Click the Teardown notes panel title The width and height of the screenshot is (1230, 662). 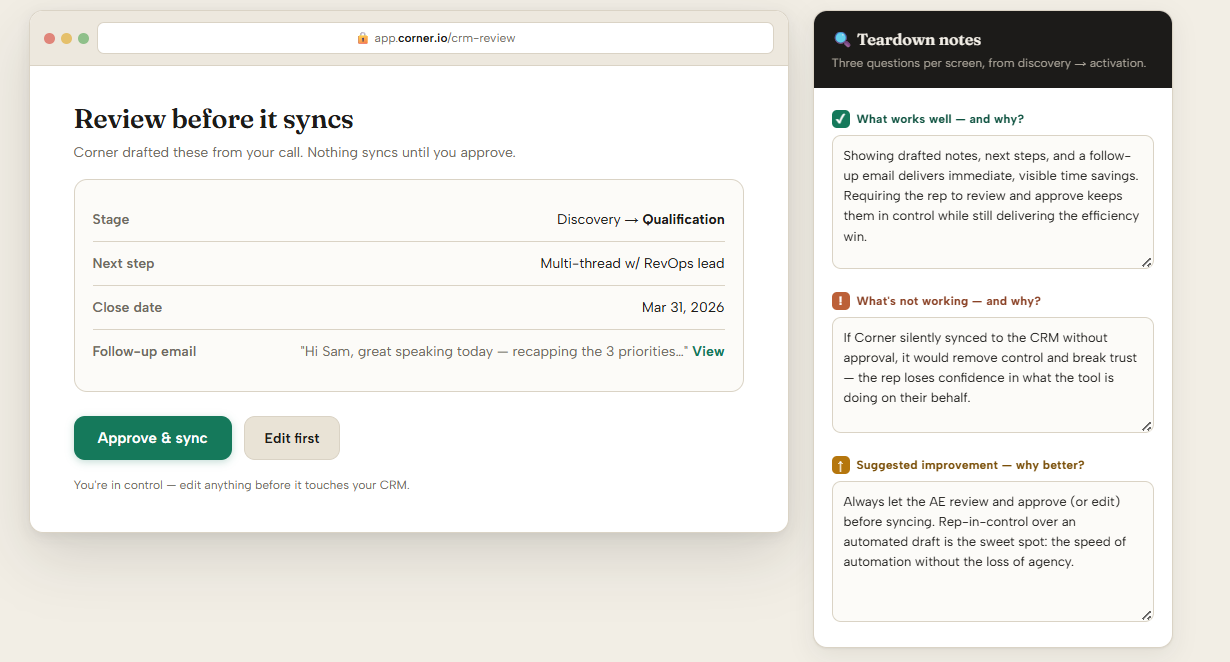point(919,40)
